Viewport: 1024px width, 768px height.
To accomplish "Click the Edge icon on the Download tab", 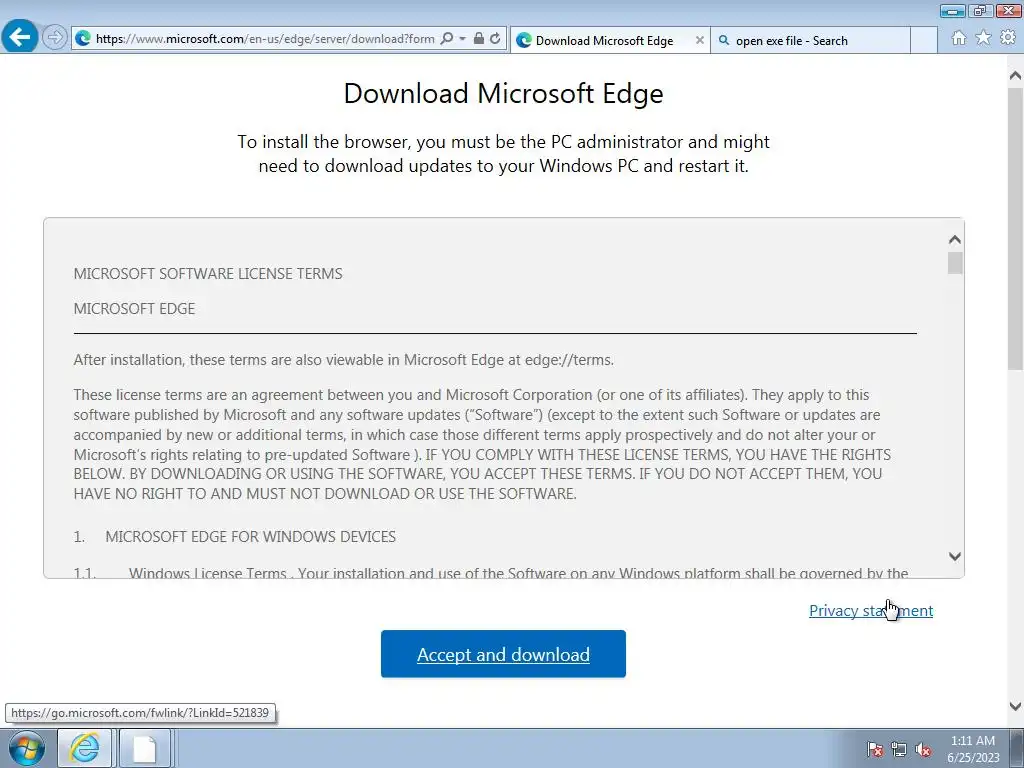I will (x=524, y=40).
